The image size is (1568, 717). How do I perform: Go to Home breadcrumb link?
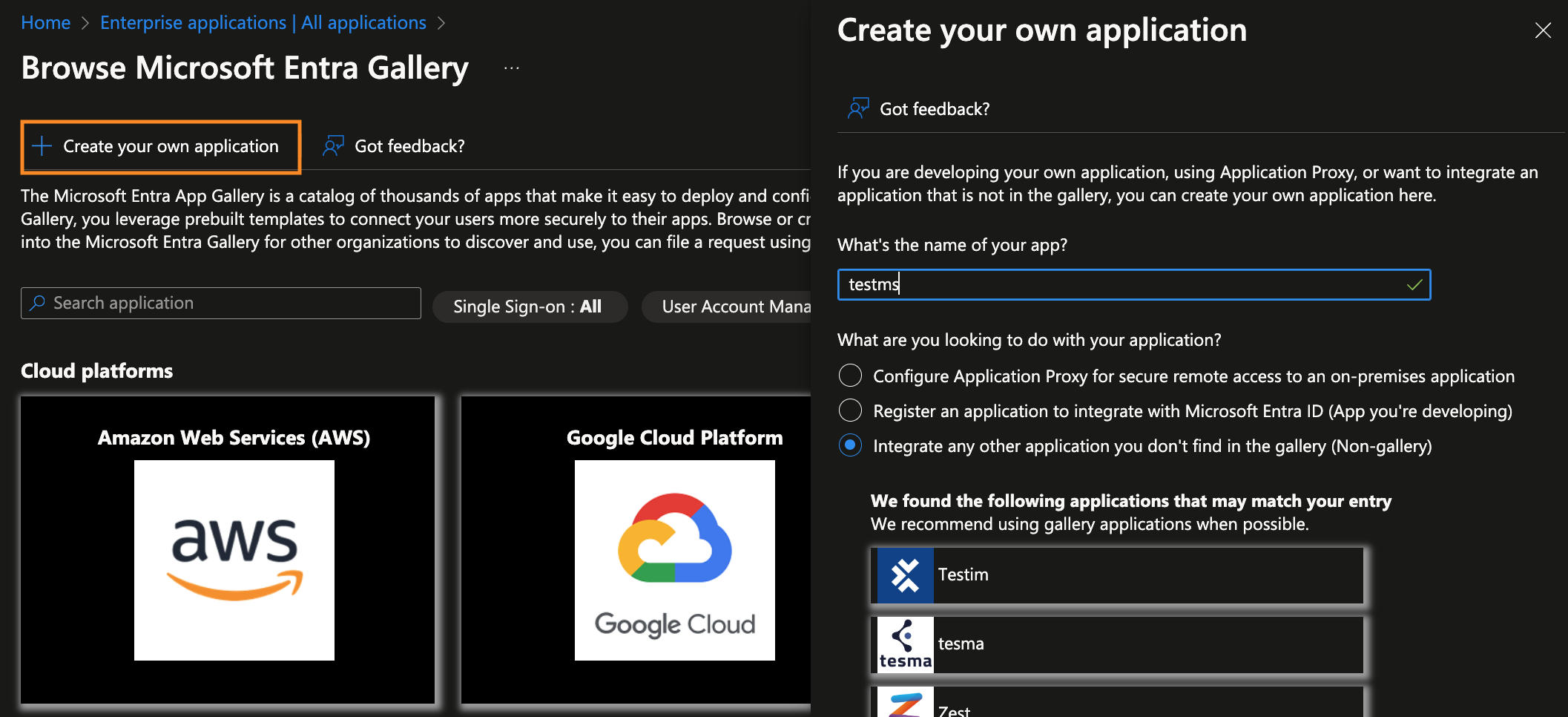pyautogui.click(x=45, y=23)
